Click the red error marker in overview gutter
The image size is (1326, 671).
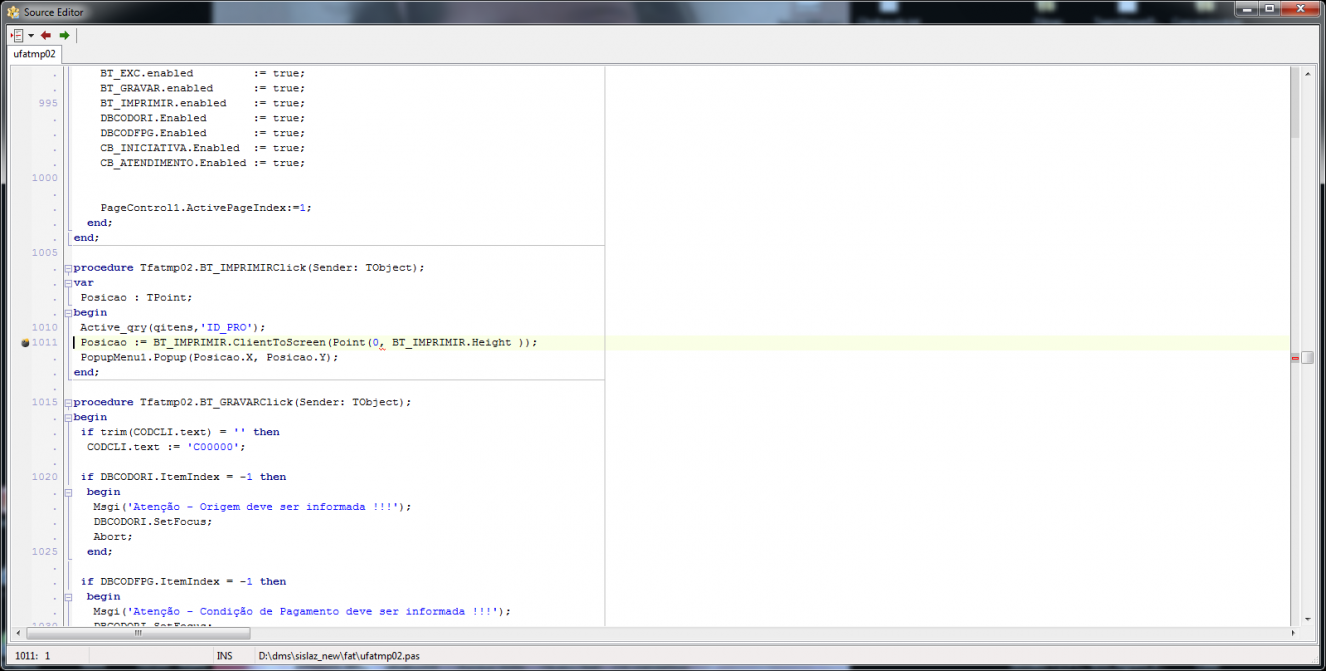tap(1296, 357)
